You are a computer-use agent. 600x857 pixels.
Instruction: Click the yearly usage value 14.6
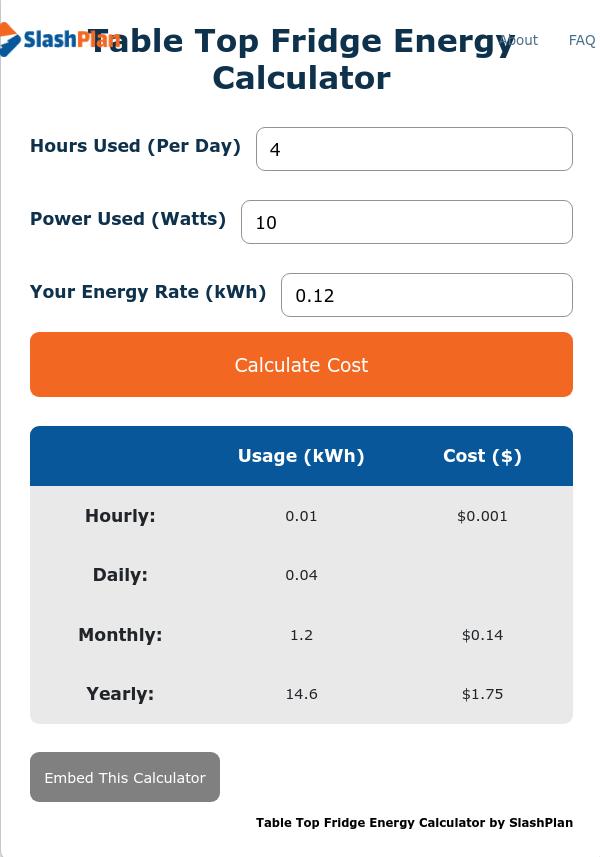coord(301,694)
